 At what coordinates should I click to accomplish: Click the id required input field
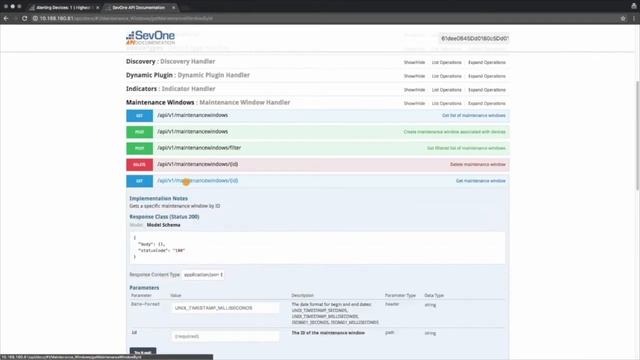point(225,337)
